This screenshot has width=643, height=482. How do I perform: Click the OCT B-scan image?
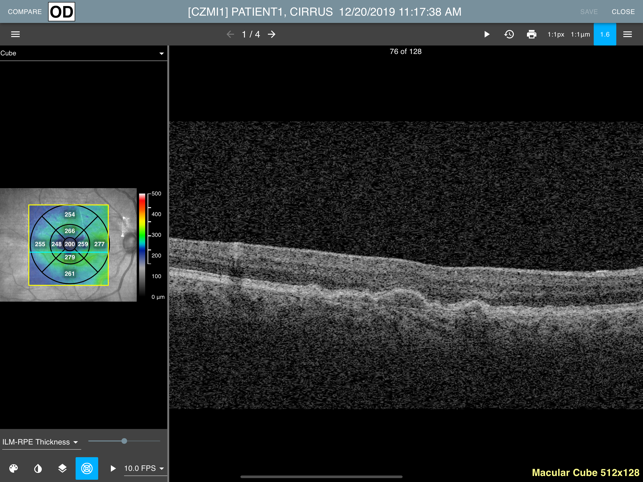click(406, 265)
